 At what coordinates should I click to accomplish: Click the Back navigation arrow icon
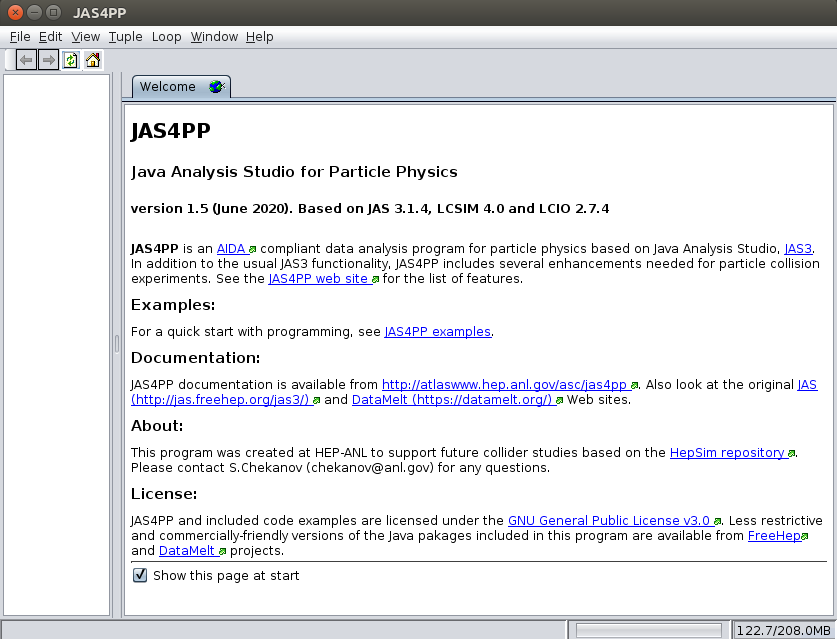[26, 60]
